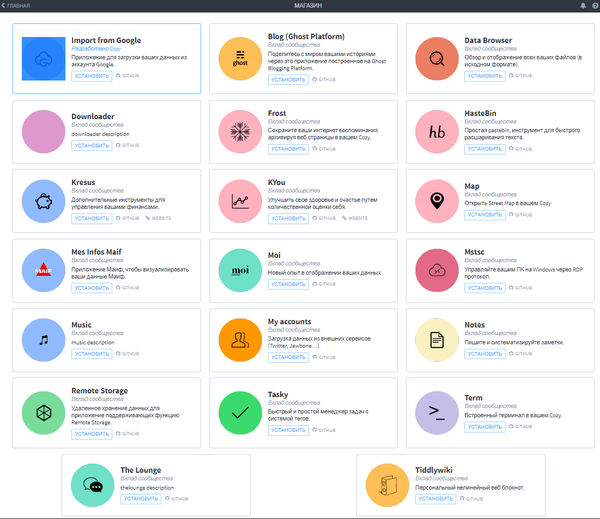Open GitHub link for Import from Google
The width and height of the screenshot is (600, 519).
pos(127,76)
